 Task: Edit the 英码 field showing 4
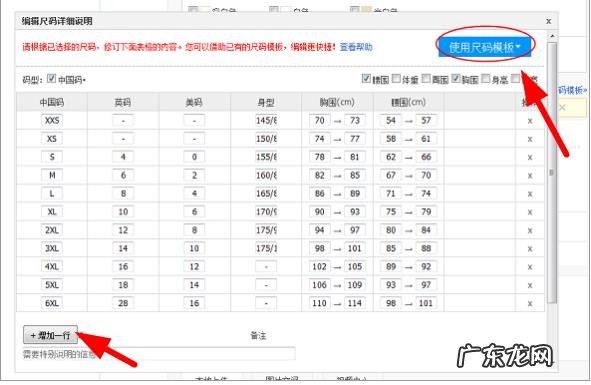click(123, 157)
